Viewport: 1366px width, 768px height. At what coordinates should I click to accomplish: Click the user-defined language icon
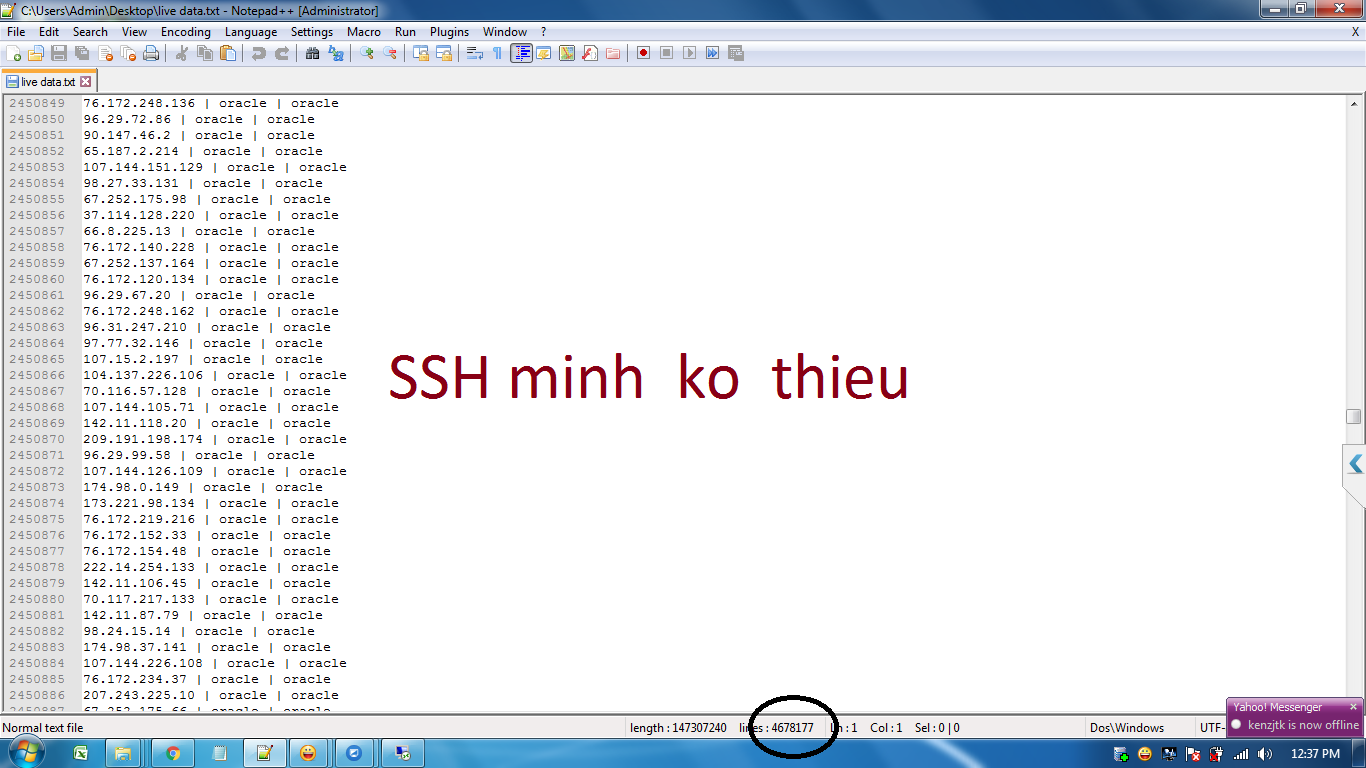pyautogui.click(x=544, y=53)
